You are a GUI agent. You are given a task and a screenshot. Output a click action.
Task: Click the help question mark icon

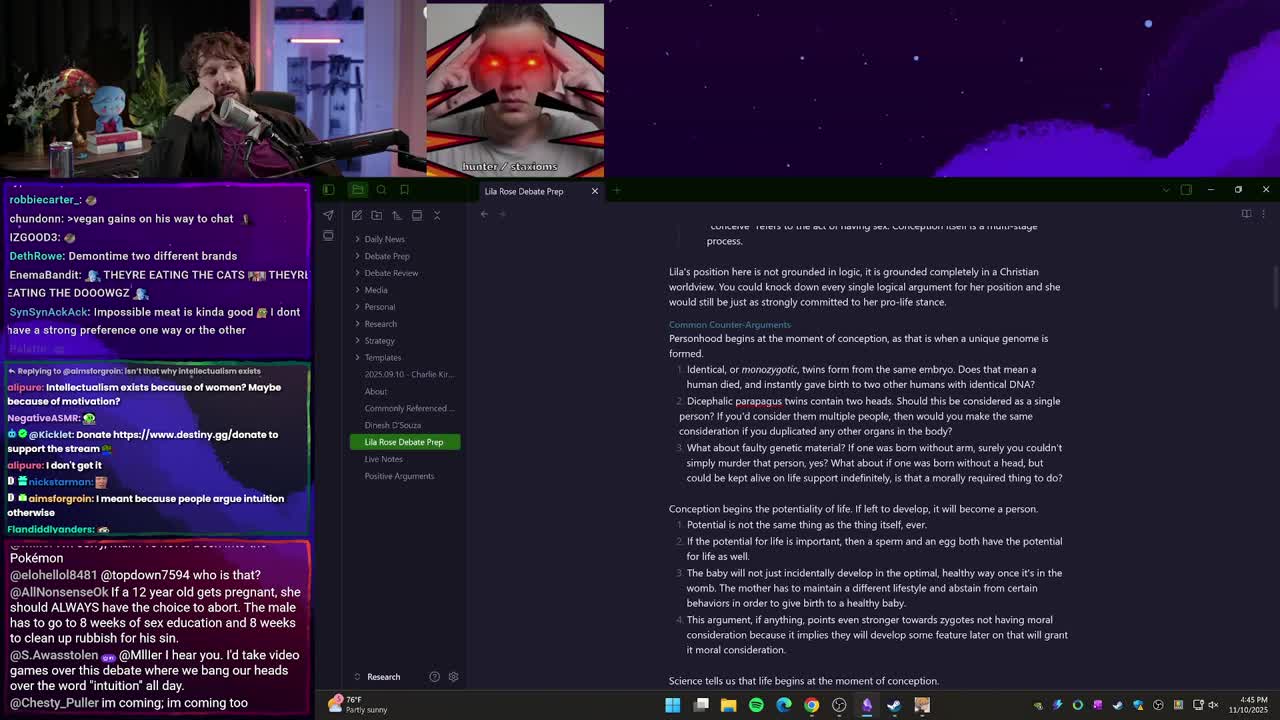[434, 677]
